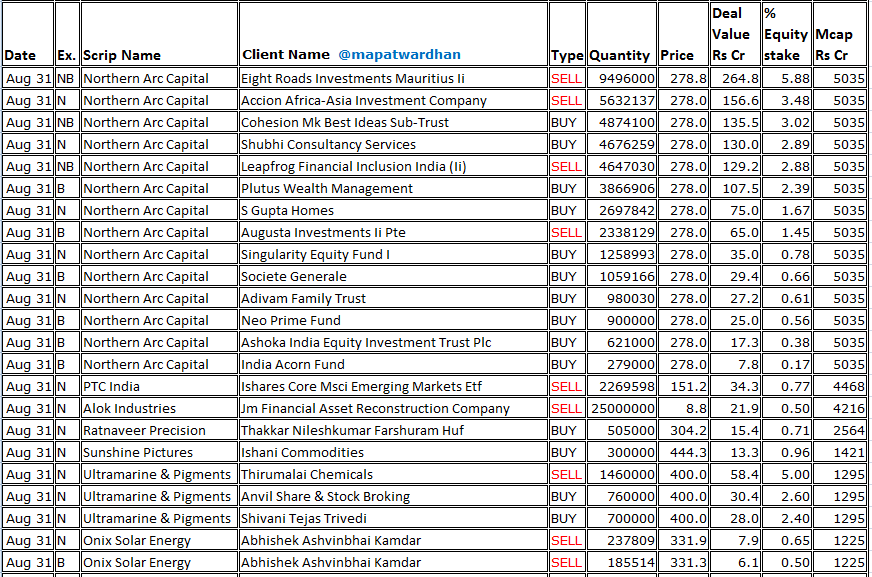Click BUY type in Cohesion Mk row

(567, 122)
